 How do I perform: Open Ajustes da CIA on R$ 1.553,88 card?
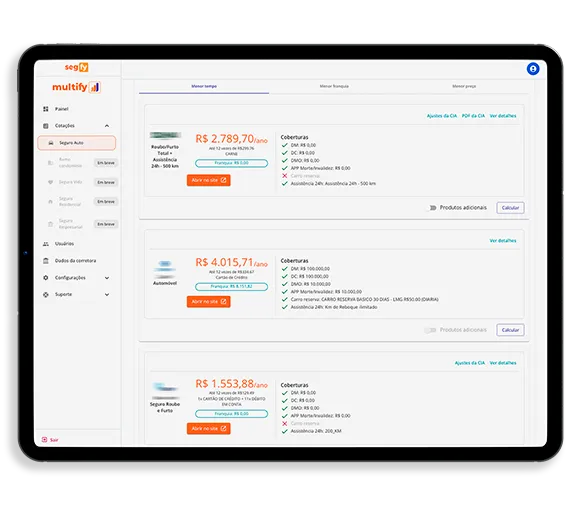point(469,363)
